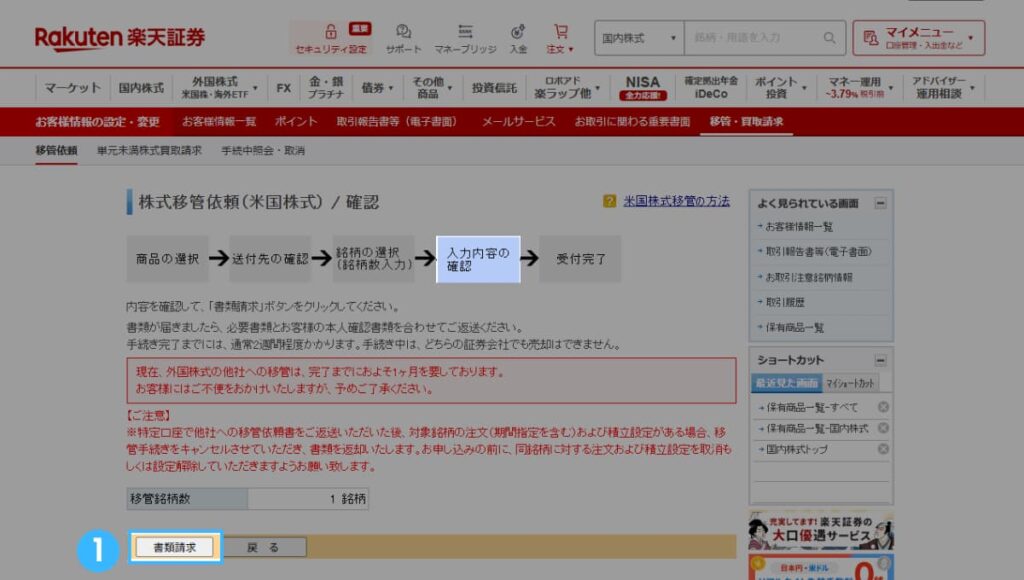Click the サポート support icon
Image resolution: width=1024 pixels, height=580 pixels.
402,30
